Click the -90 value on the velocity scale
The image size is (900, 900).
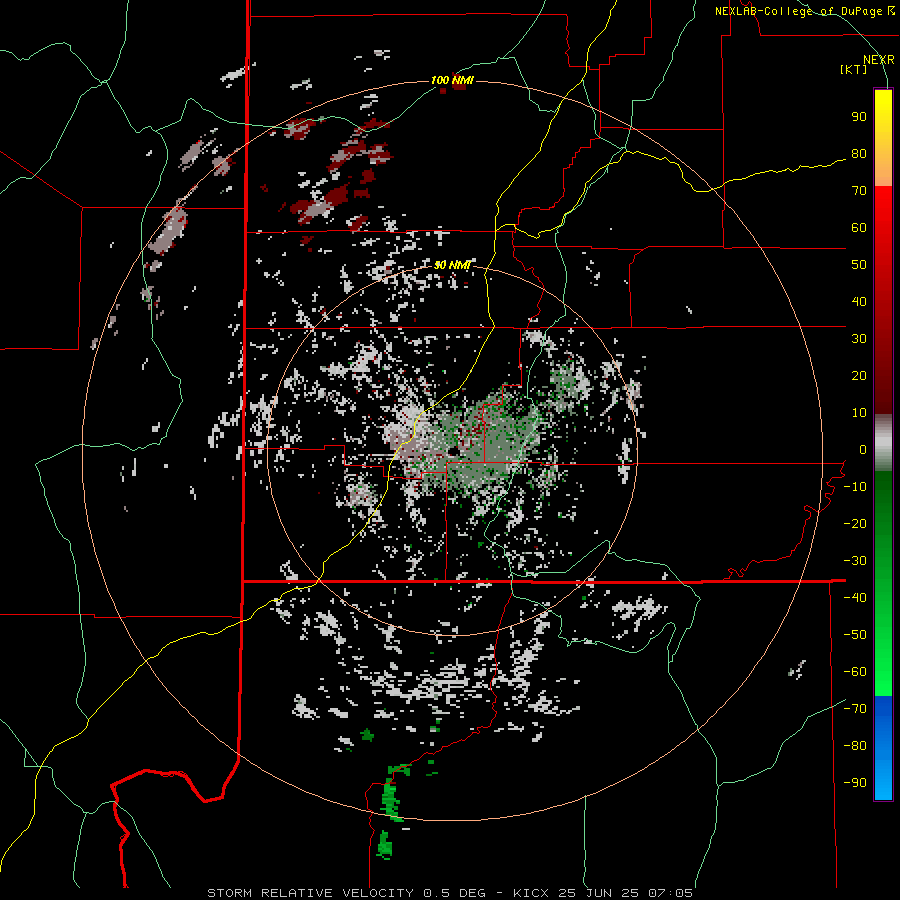[x=855, y=783]
